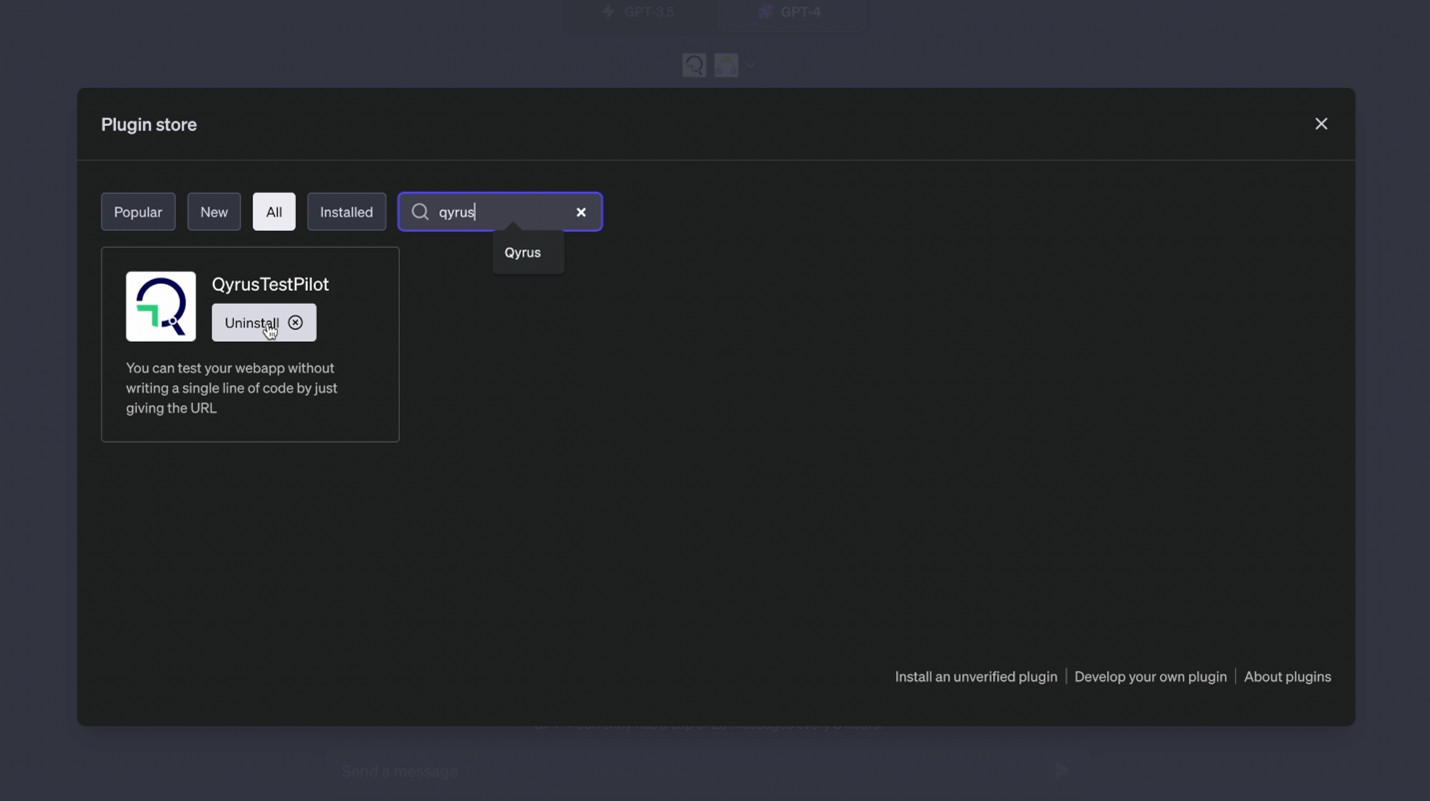Select the All plugins tab
This screenshot has width=1430, height=801.
coord(273,211)
